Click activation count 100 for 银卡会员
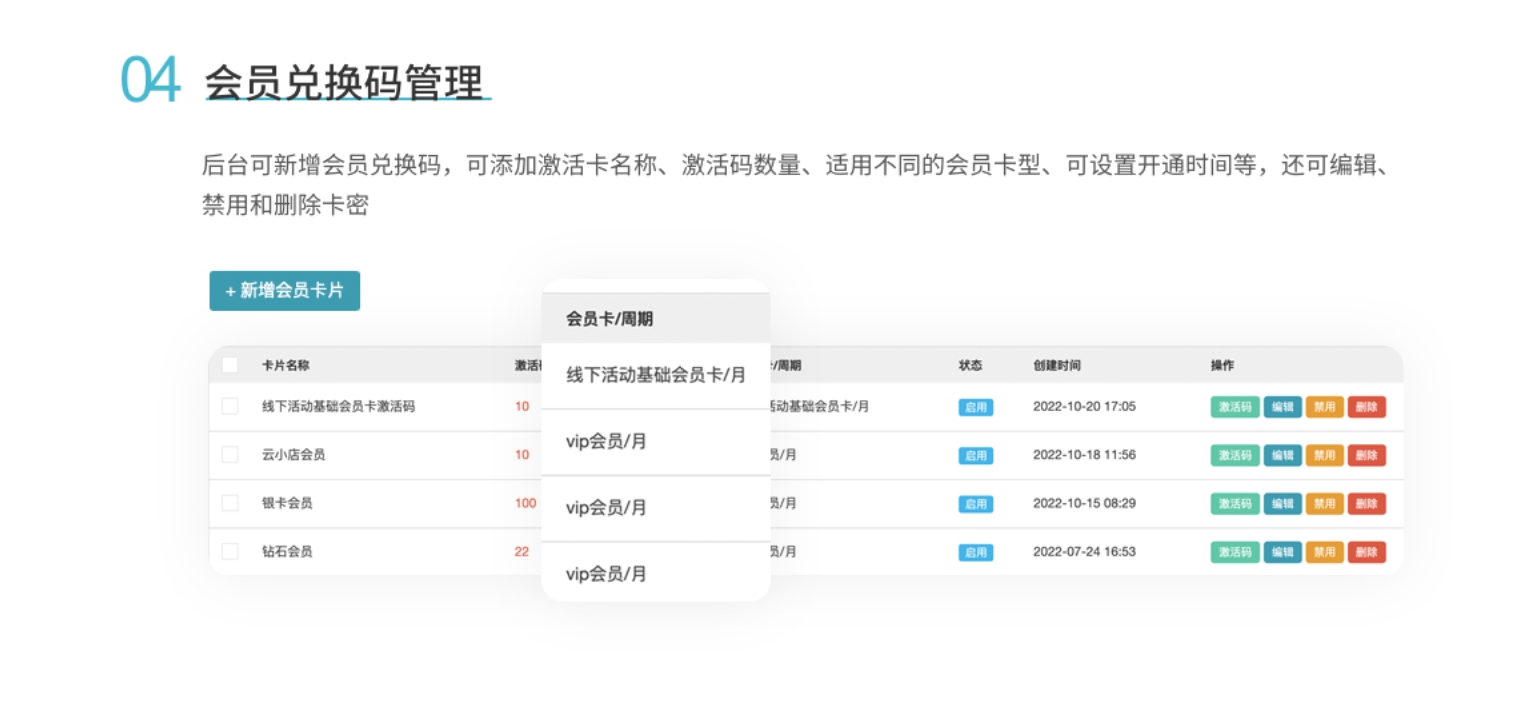Viewport: 1513px width, 717px height. click(x=525, y=503)
